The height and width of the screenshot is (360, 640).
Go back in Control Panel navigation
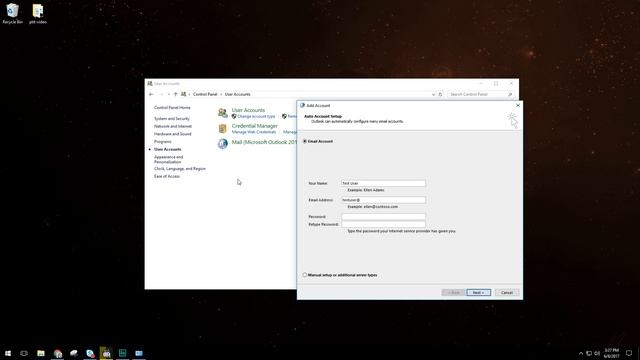coord(151,94)
